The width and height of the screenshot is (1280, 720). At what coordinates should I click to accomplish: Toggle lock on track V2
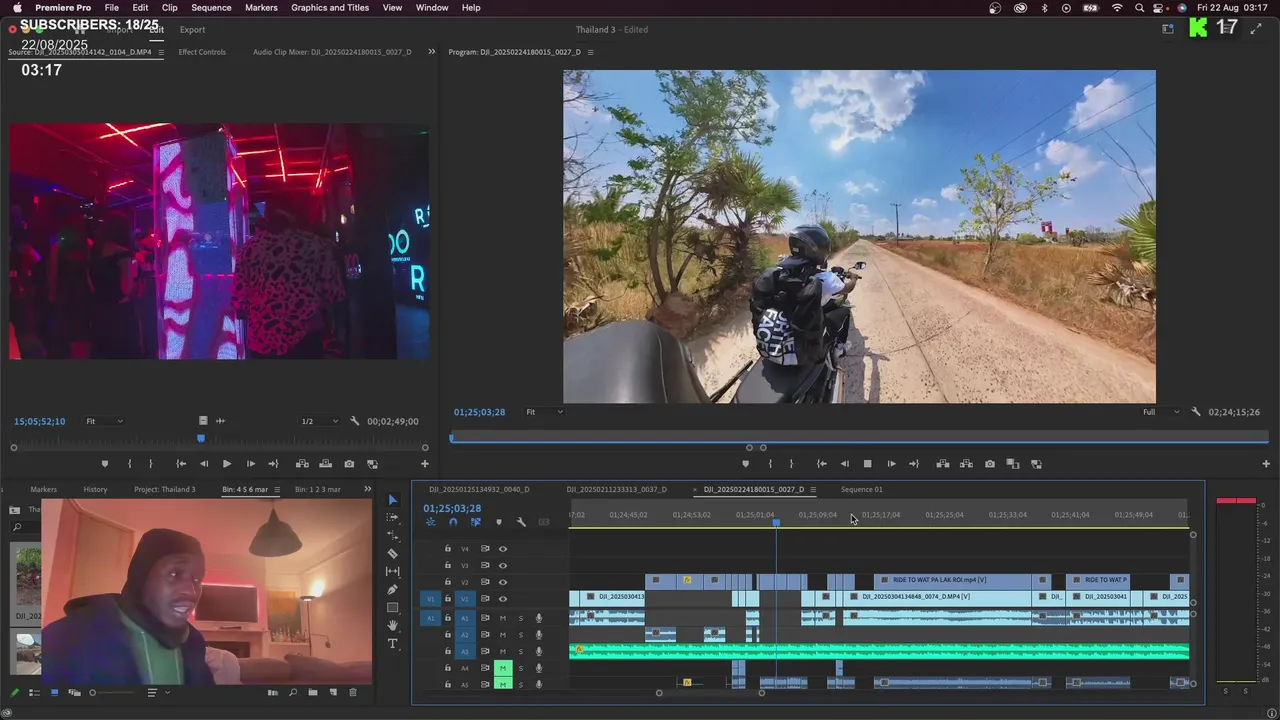pyautogui.click(x=448, y=582)
